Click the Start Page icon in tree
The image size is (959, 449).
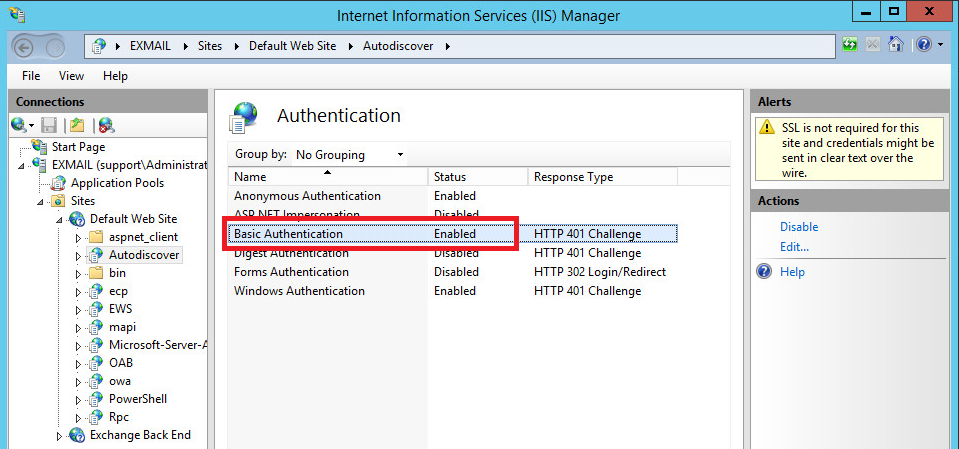click(40, 147)
